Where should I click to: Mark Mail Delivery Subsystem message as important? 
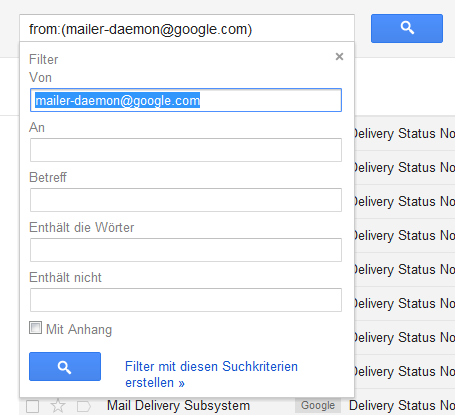84,406
